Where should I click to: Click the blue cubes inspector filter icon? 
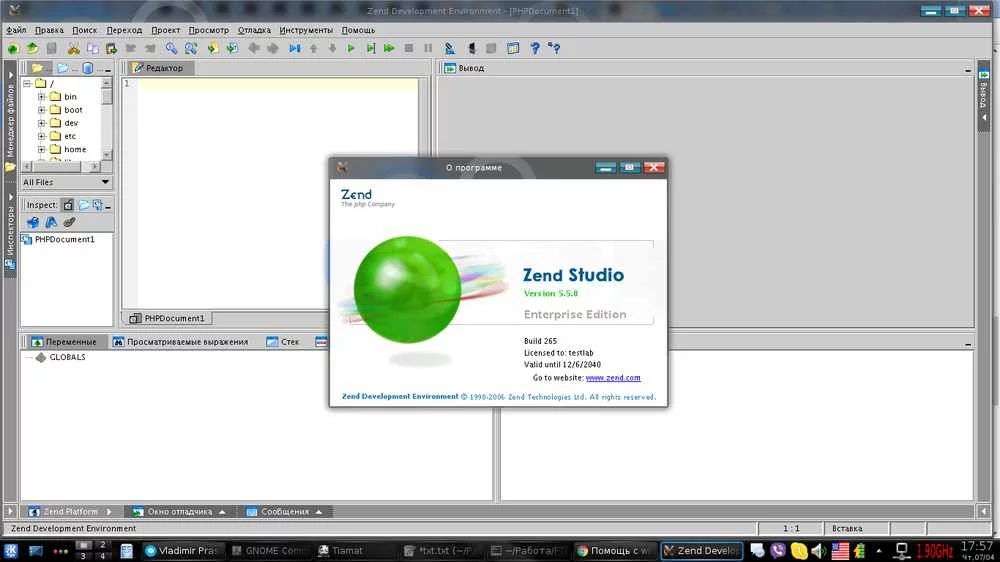tap(33, 222)
